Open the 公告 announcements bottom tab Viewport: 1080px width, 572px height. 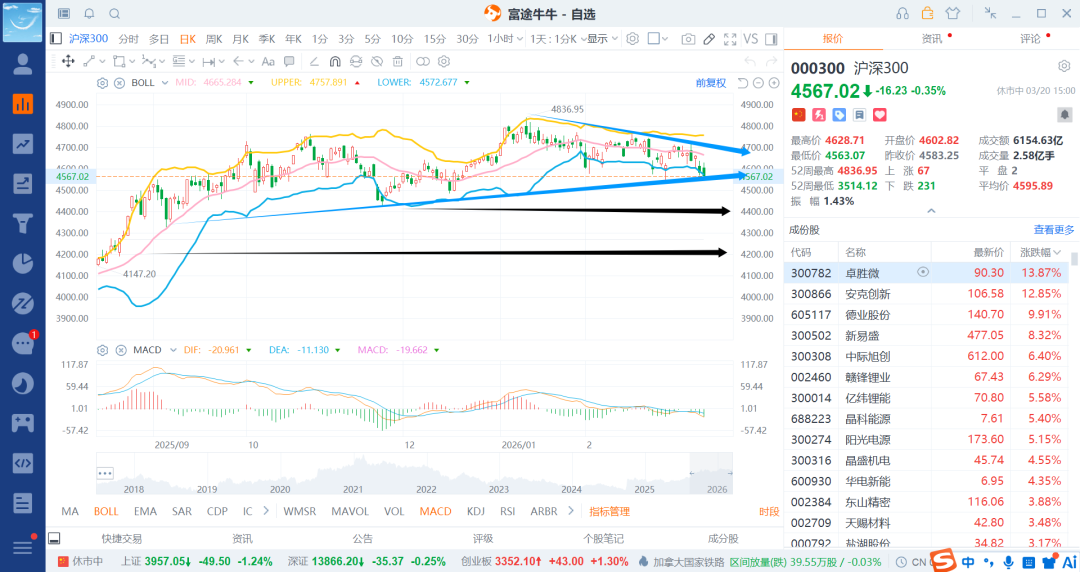pyautogui.click(x=362, y=538)
